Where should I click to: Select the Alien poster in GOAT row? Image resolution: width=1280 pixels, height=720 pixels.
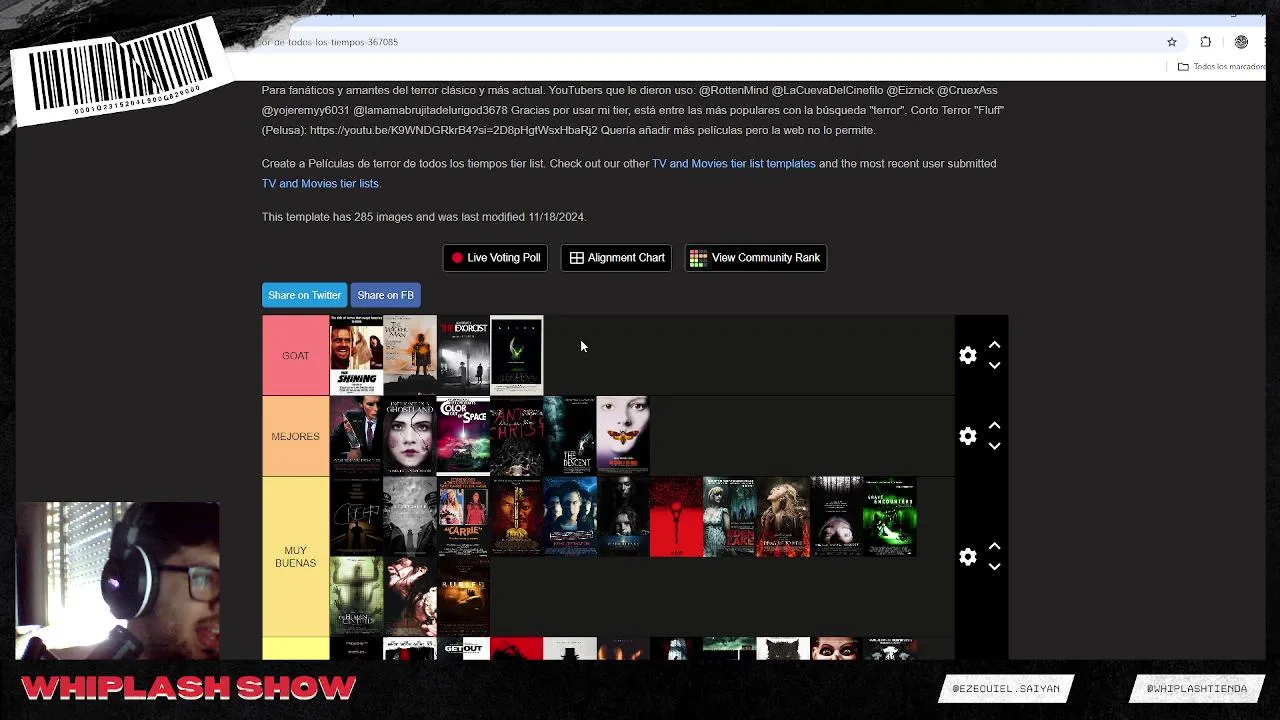coord(516,355)
